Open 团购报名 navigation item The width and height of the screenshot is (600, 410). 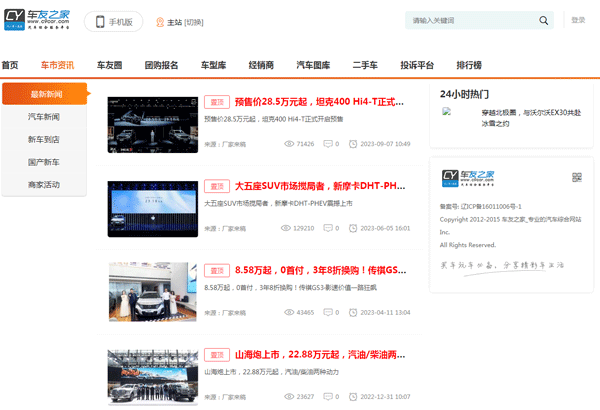[161, 65]
